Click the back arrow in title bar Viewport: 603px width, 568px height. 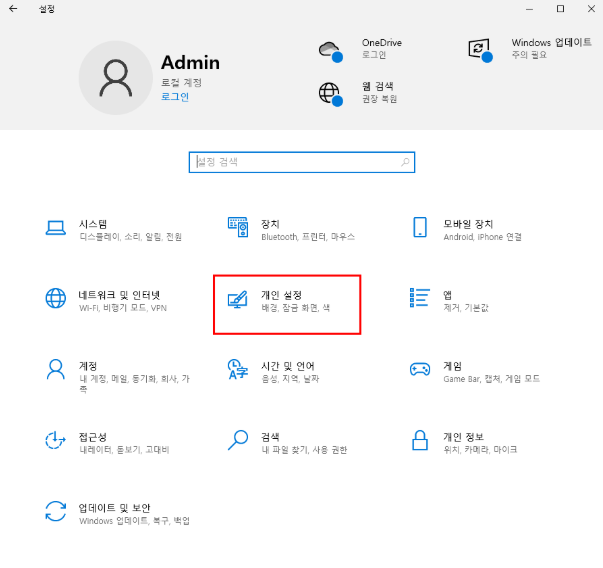(x=13, y=9)
